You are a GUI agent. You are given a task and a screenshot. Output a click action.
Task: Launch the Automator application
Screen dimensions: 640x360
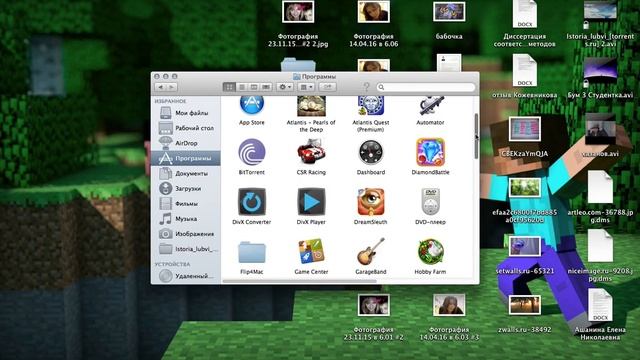pyautogui.click(x=430, y=106)
